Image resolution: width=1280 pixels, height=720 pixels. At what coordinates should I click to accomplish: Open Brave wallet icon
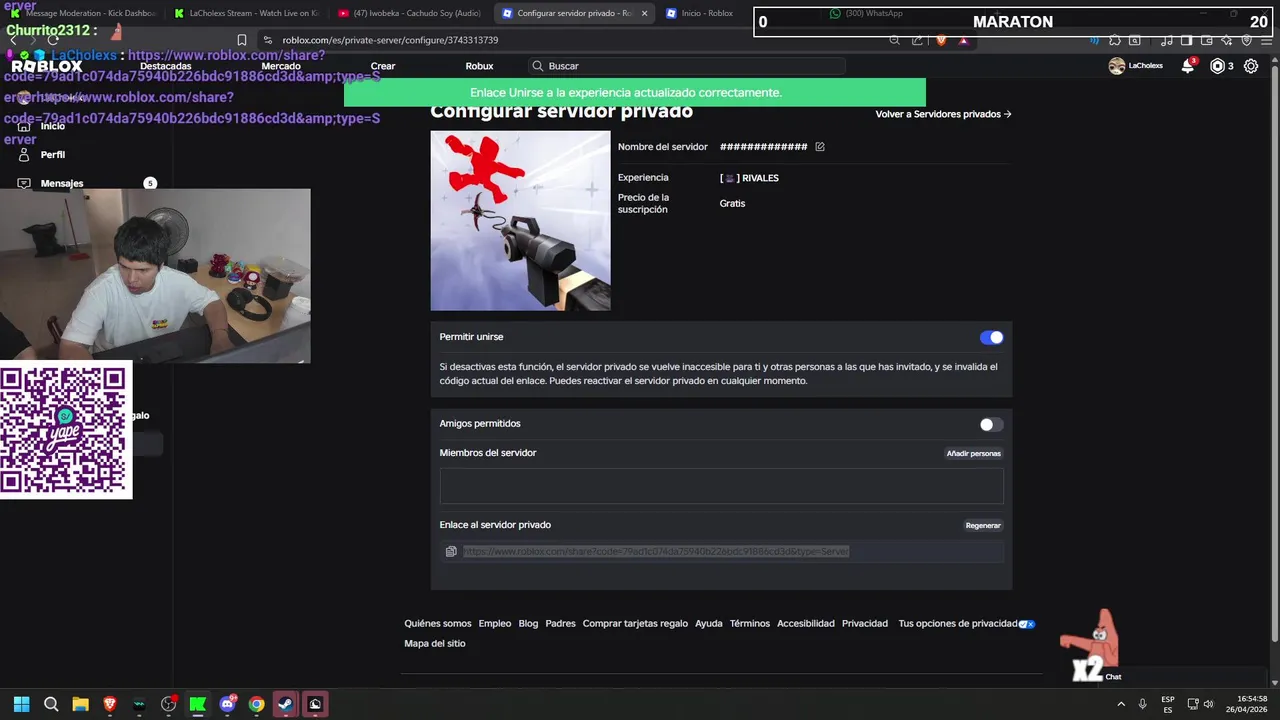tap(1206, 40)
